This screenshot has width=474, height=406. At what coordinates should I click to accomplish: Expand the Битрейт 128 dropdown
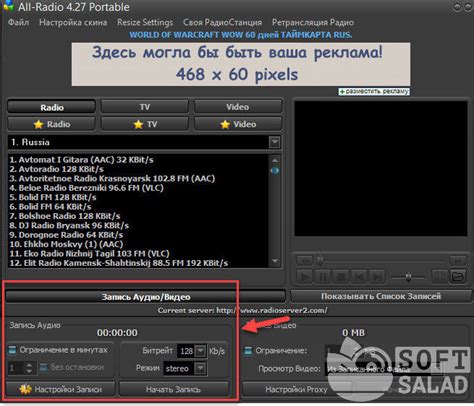click(x=200, y=351)
